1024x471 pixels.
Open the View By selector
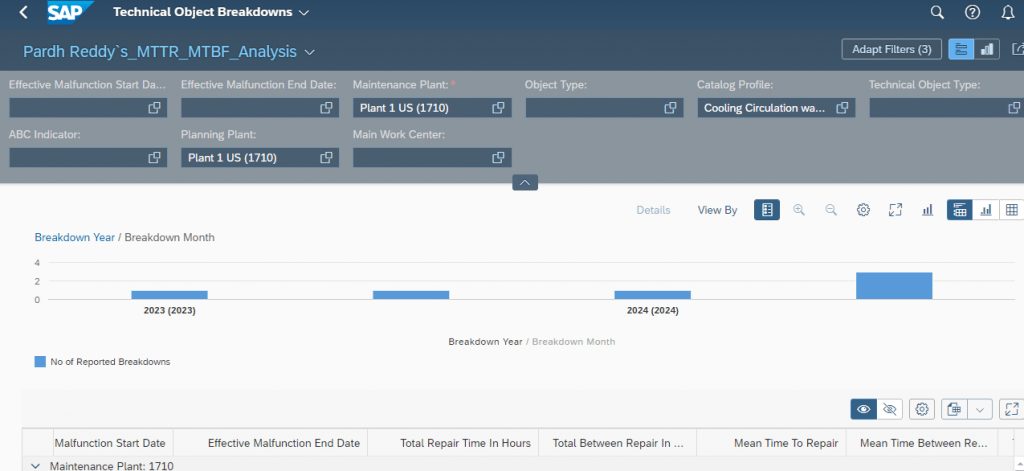click(x=717, y=210)
